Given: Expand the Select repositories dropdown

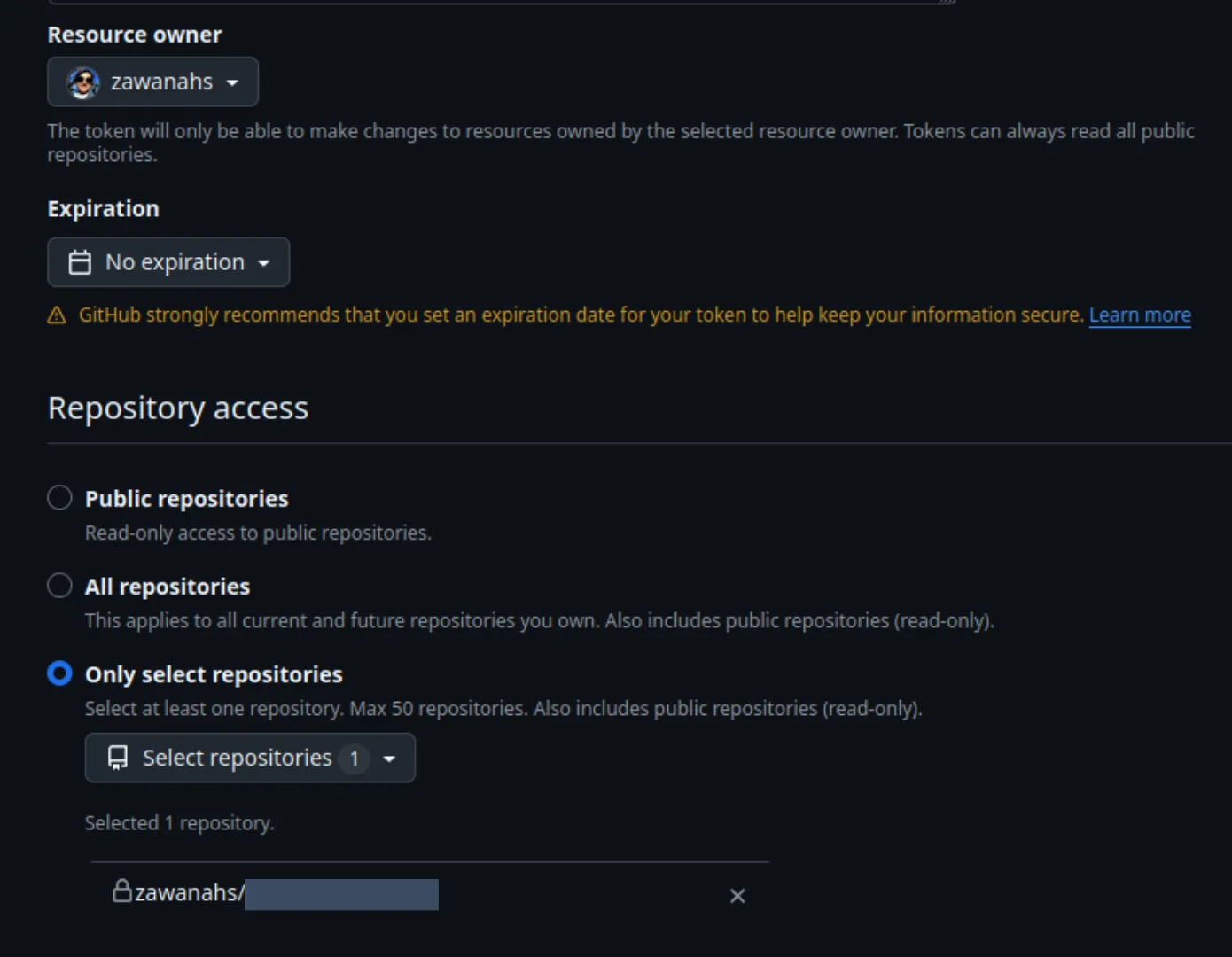Looking at the screenshot, I should coord(250,758).
